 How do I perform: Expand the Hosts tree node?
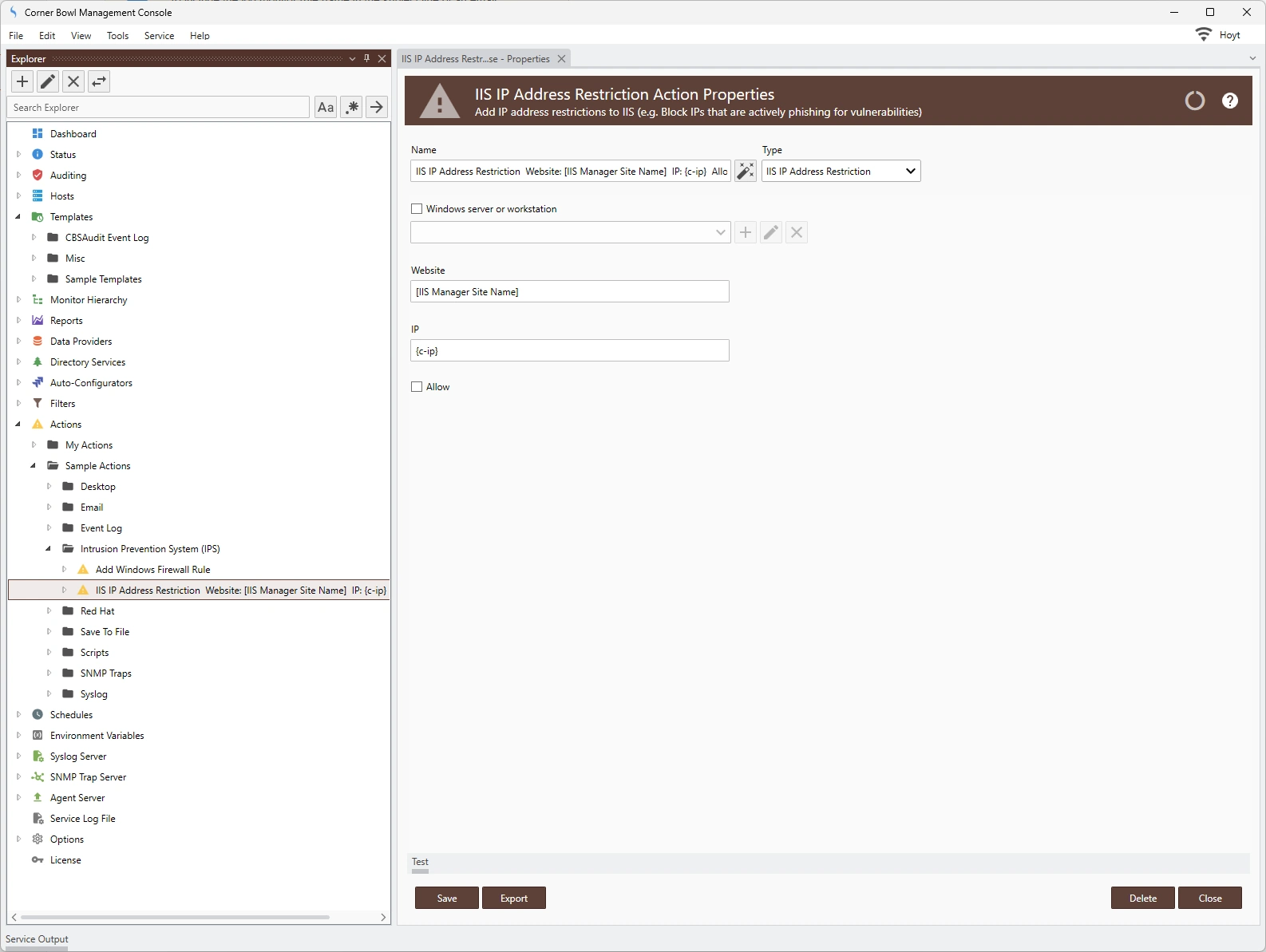click(18, 196)
